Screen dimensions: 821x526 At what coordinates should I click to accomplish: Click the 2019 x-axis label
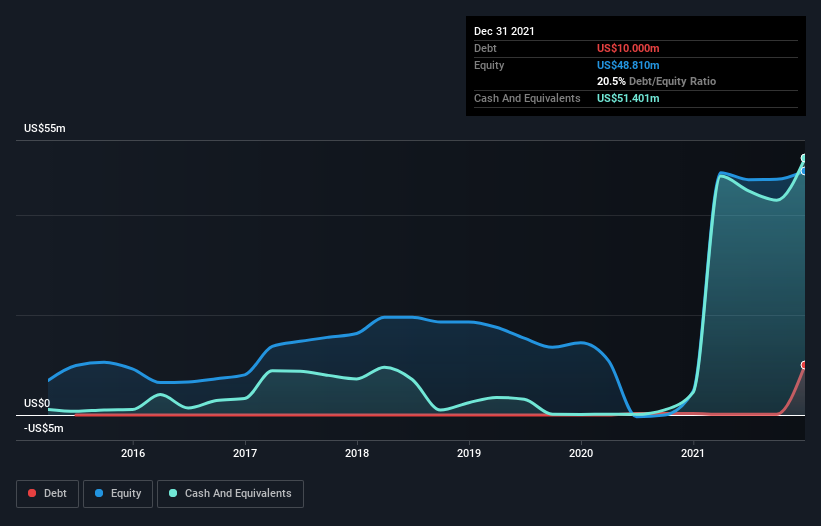pyautogui.click(x=469, y=453)
